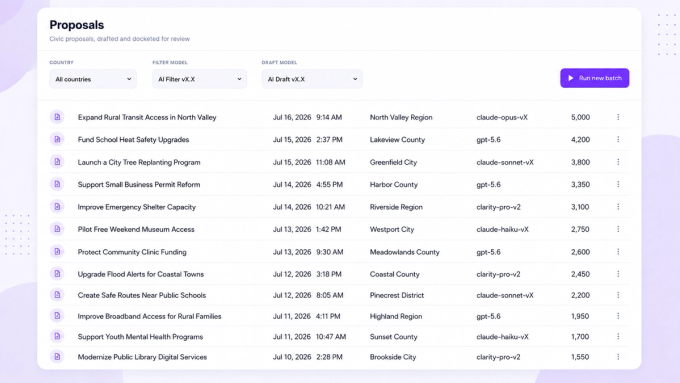Screen dimensions: 680x383
Task: Click document icon for Expand Rural Transit Access
Action: 57,117
